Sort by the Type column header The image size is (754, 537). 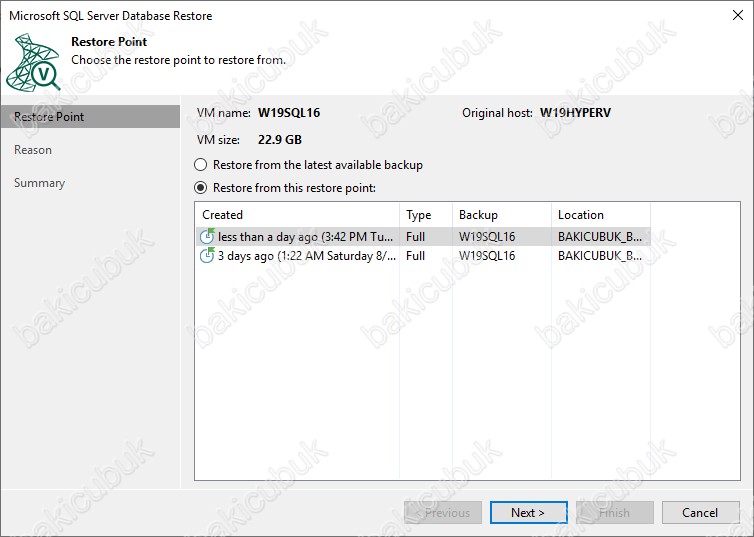[x=426, y=215]
